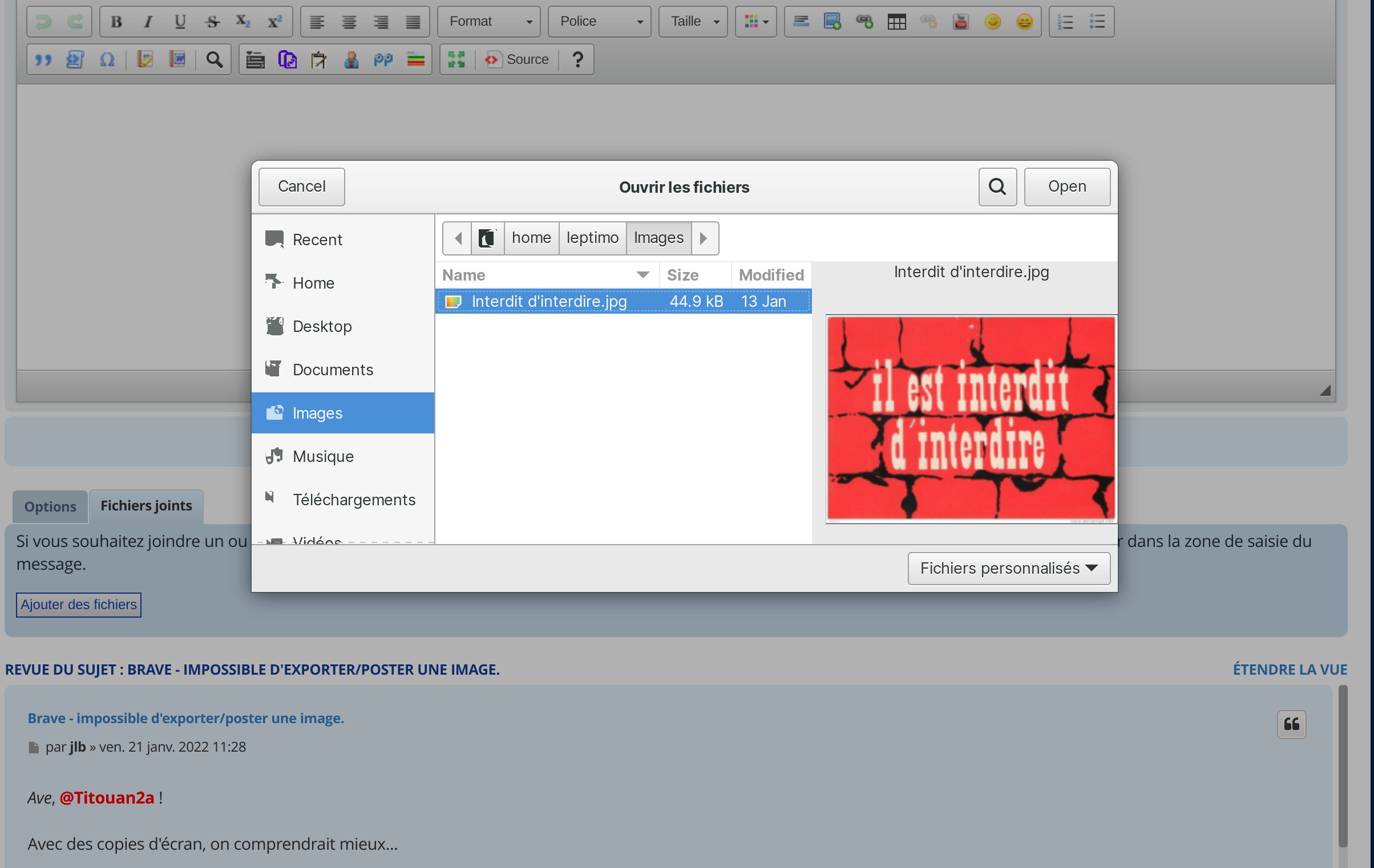
Task: Click the insert table icon
Action: pos(896,22)
